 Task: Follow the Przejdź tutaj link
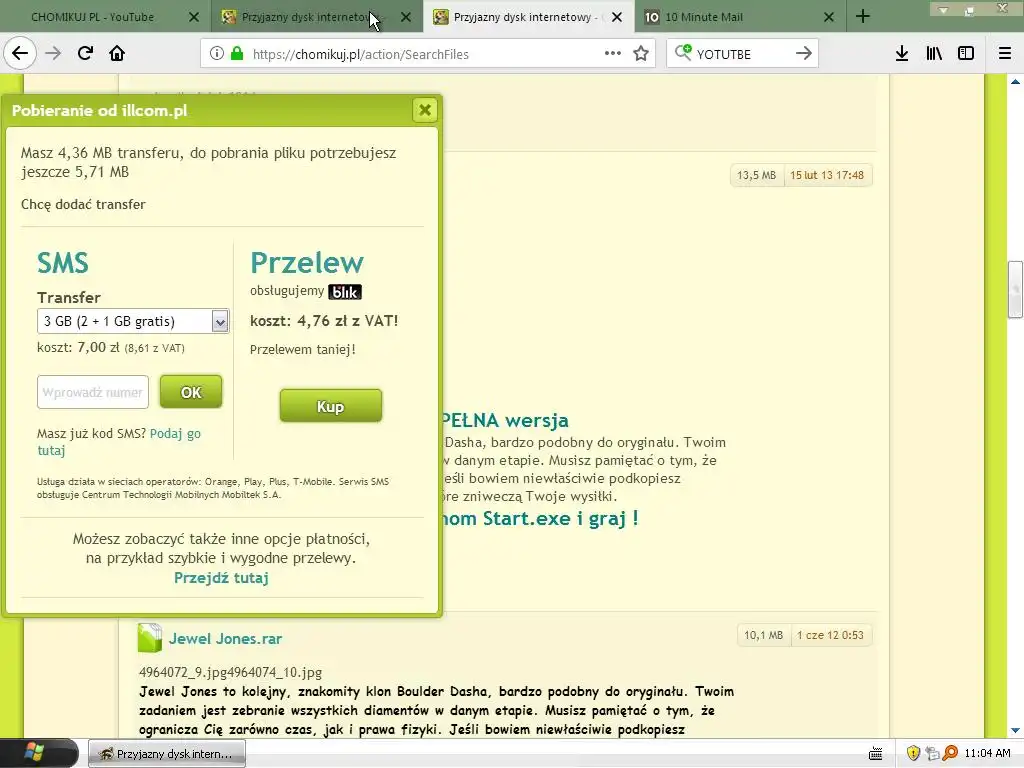221,578
